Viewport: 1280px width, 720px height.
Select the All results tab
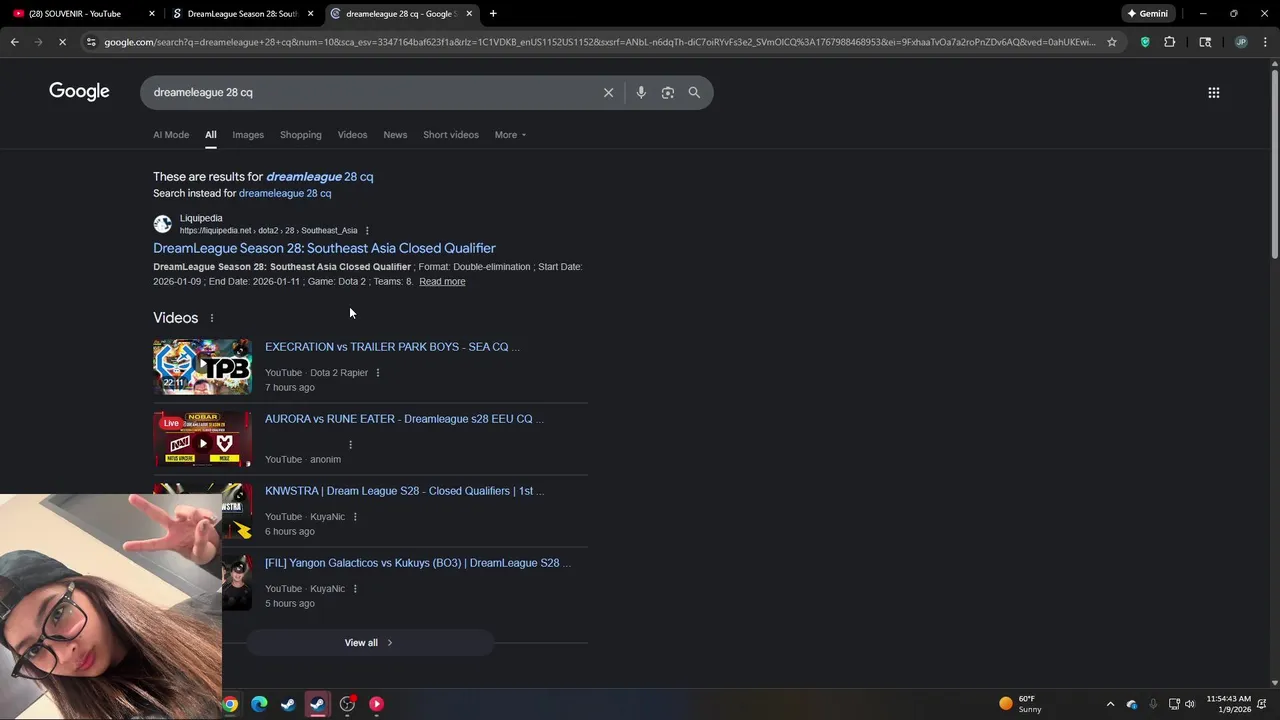click(211, 135)
